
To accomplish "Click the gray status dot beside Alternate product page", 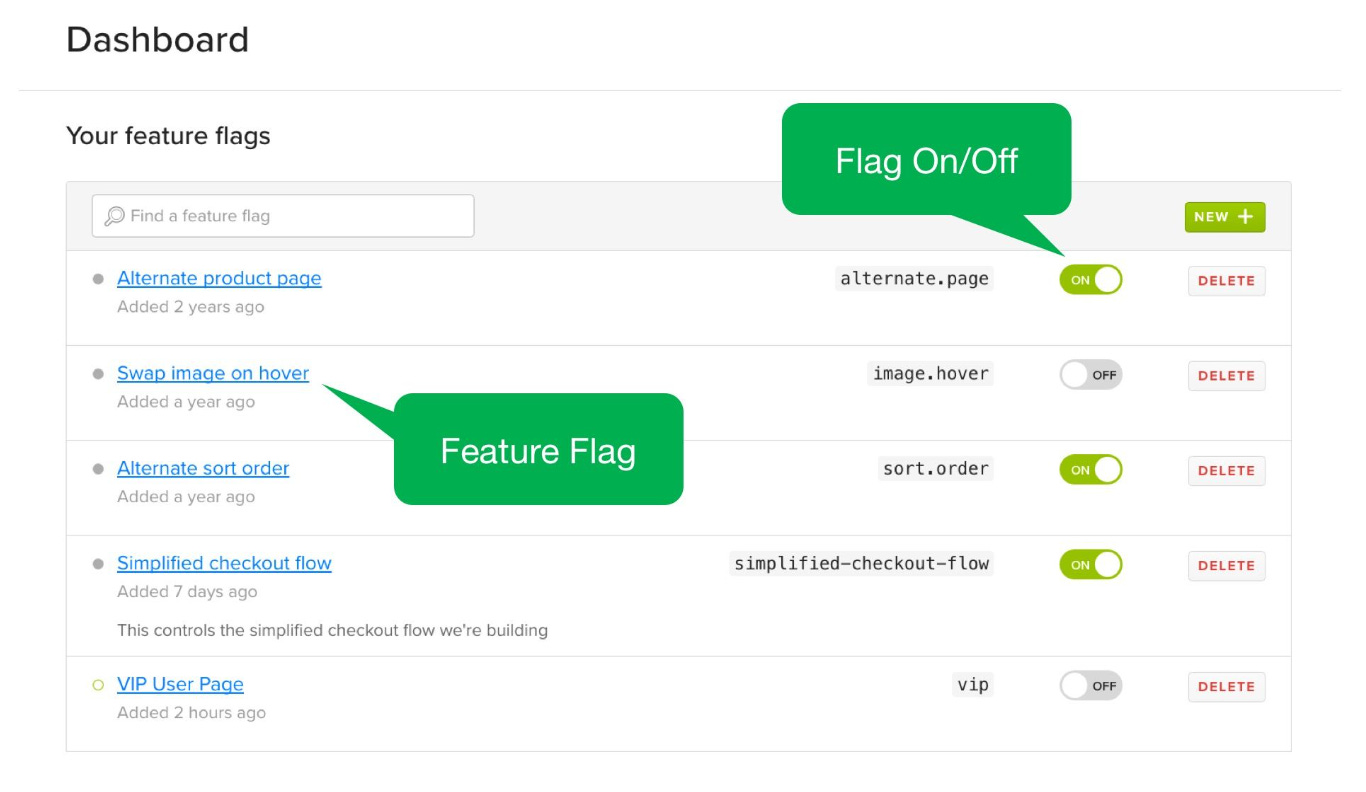I will point(98,278).
